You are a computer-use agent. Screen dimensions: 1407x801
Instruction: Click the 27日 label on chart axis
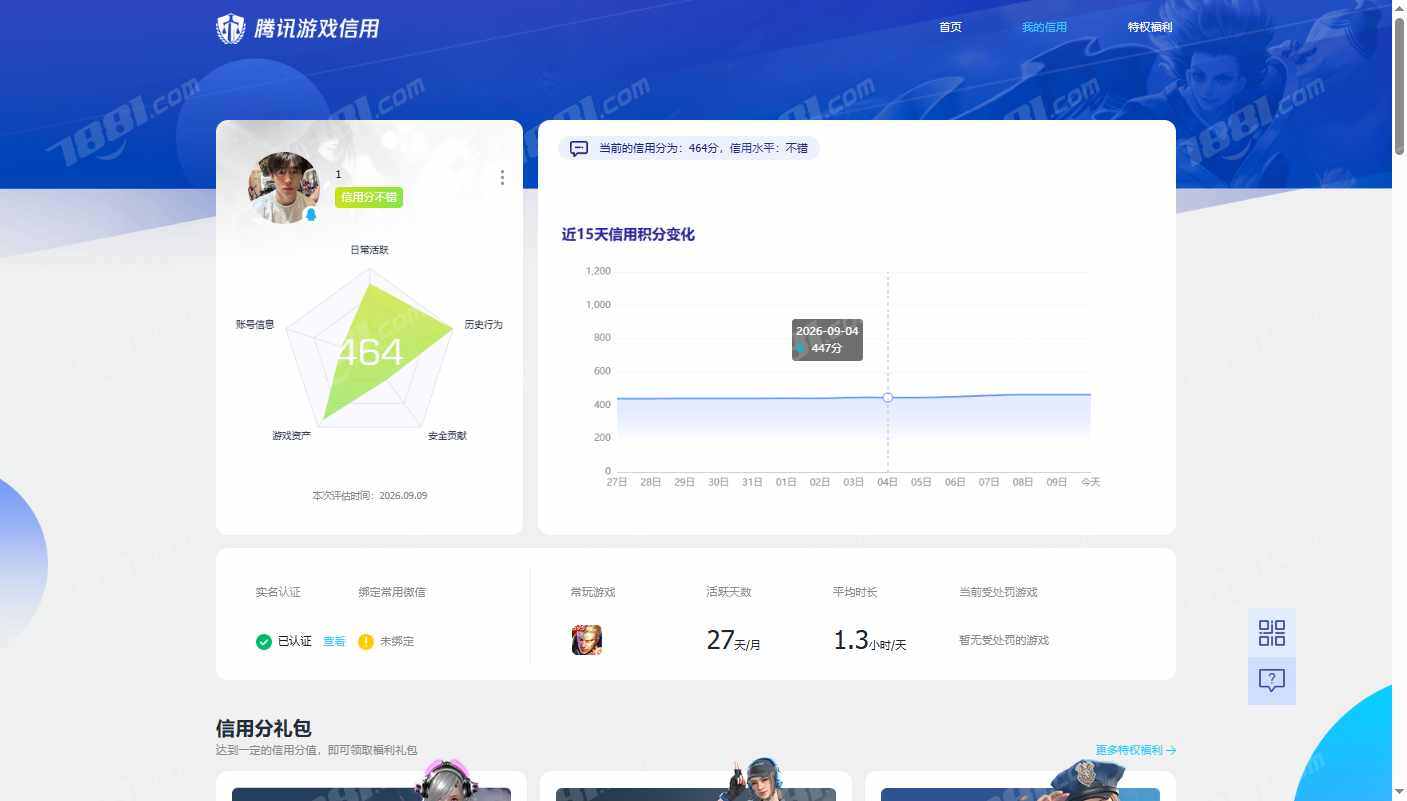[617, 483]
